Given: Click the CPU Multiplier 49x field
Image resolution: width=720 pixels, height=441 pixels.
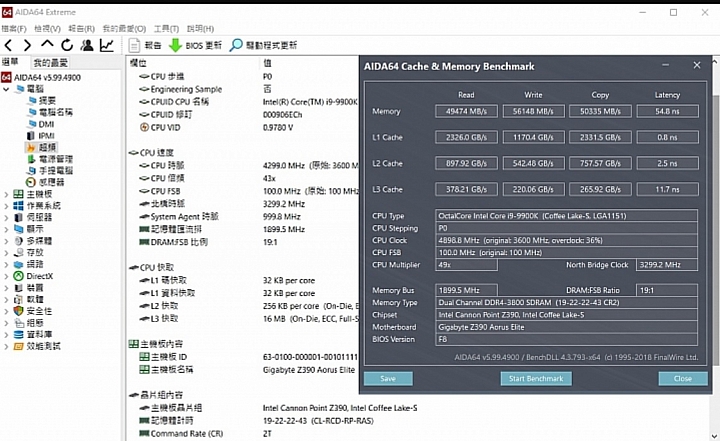Looking at the screenshot, I should (x=466, y=265).
